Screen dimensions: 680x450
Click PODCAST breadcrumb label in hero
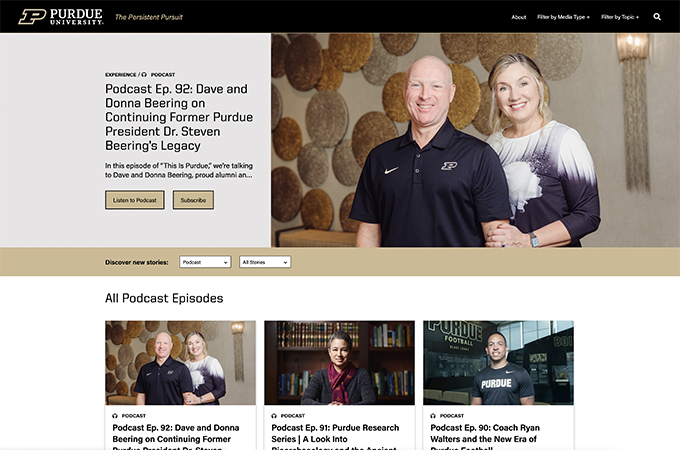(x=163, y=75)
